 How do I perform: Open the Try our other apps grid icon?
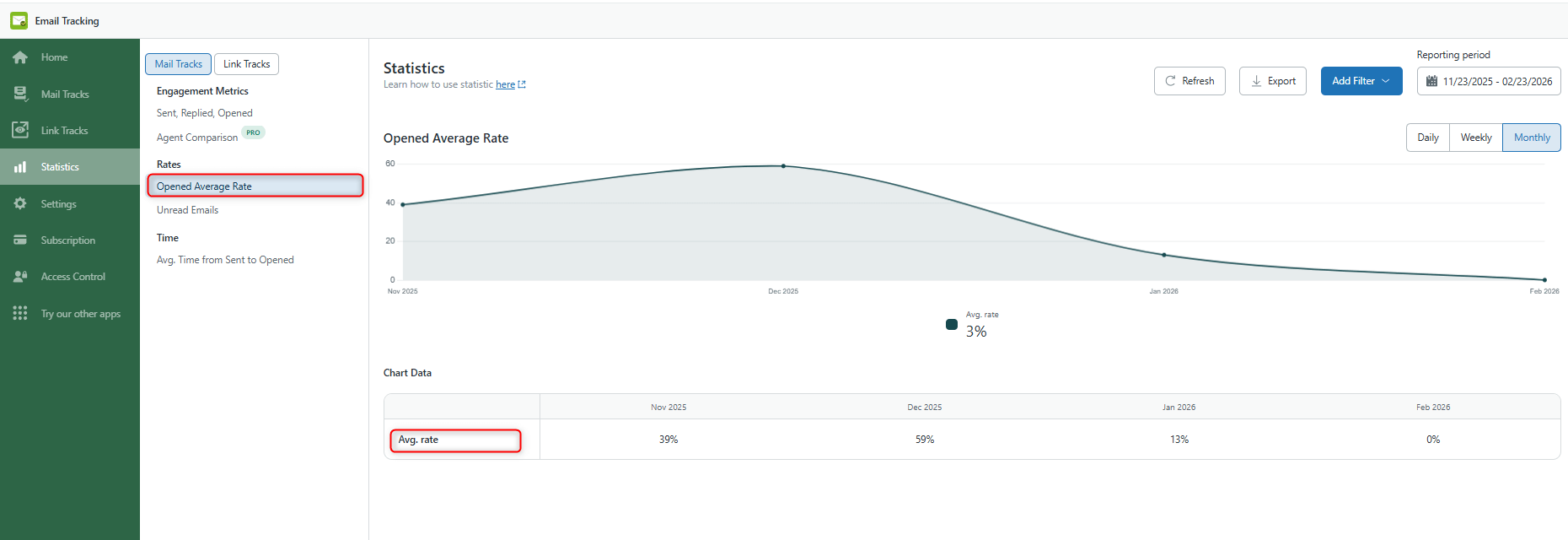(20, 313)
